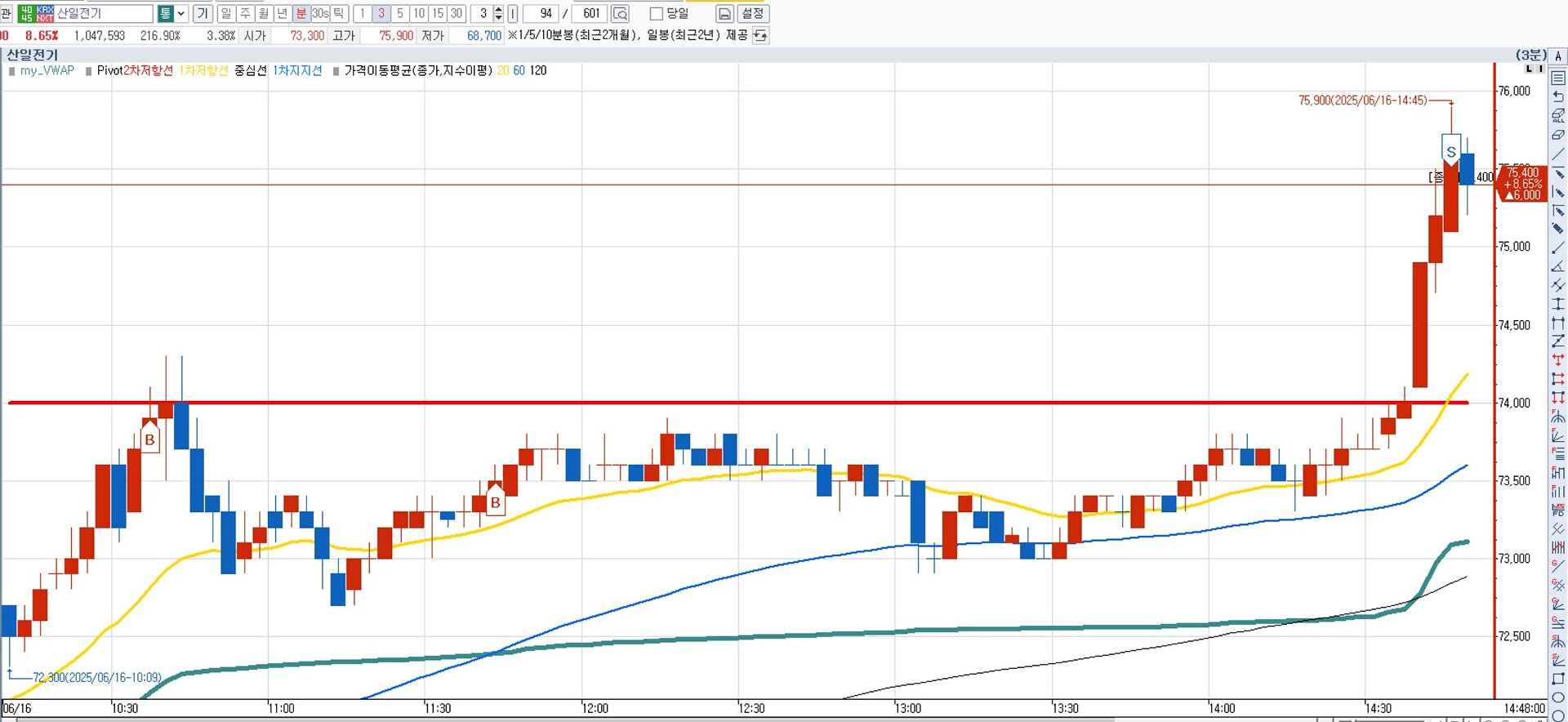1568x722 pixels.
Task: Switch the chart to the weekly 주 period
Action: 245,14
